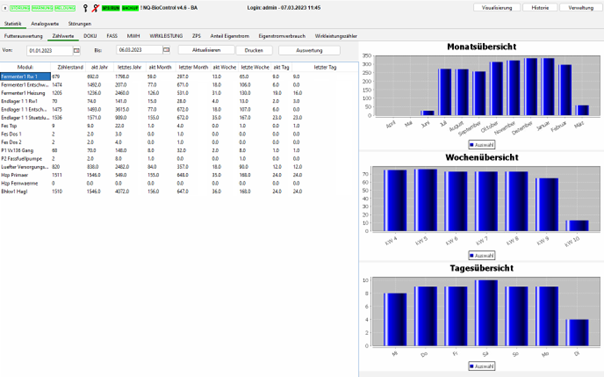Select the Hzp Fernwaerme row
604x377 pixels.
(x=179, y=183)
